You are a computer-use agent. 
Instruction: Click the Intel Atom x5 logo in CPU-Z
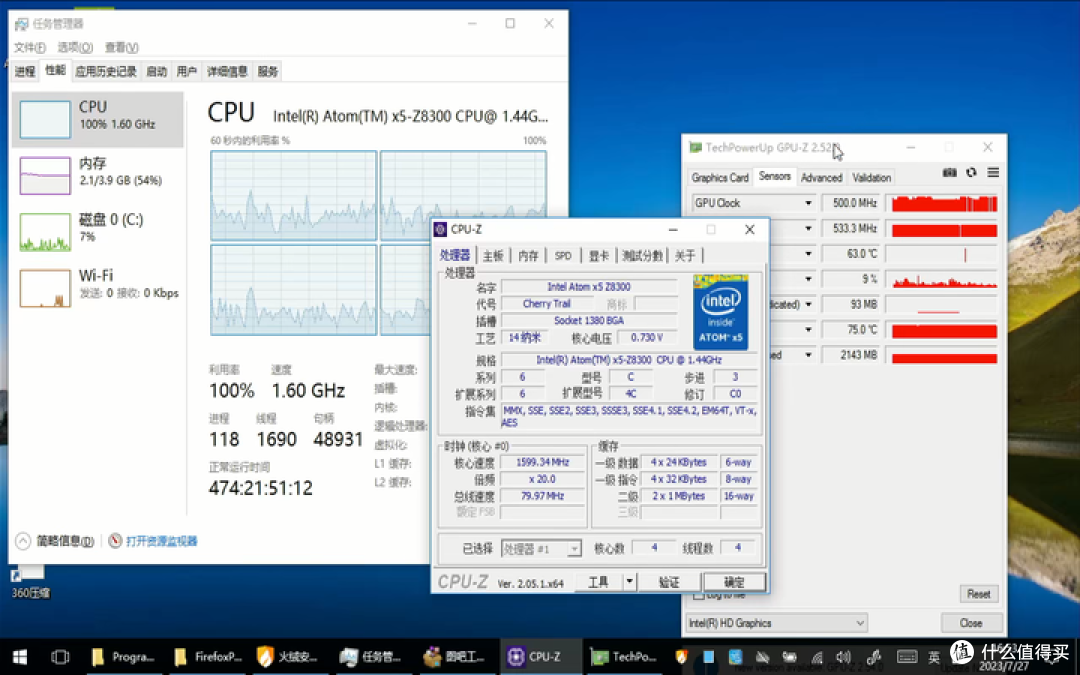coord(720,312)
